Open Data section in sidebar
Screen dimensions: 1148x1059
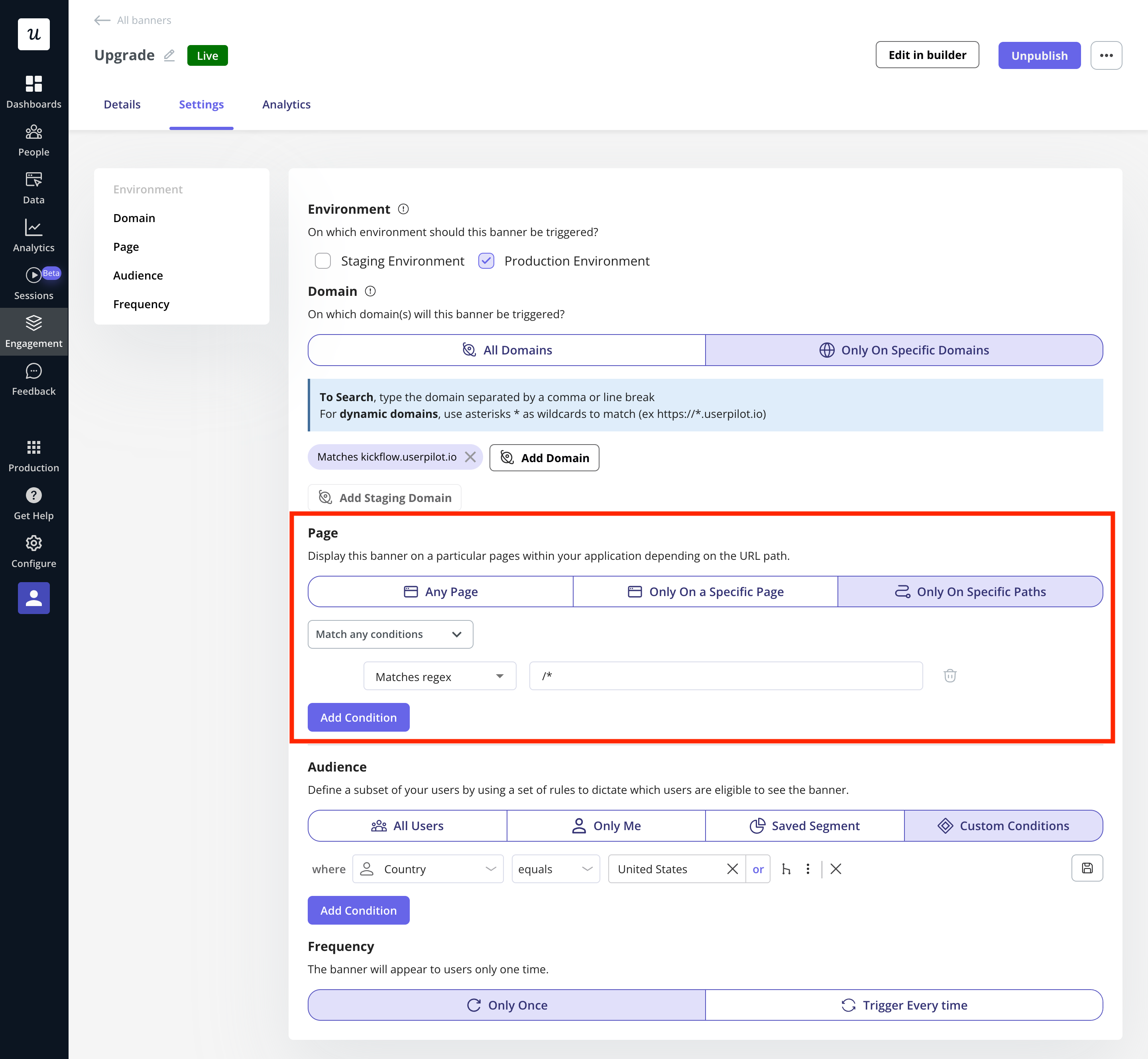point(34,188)
